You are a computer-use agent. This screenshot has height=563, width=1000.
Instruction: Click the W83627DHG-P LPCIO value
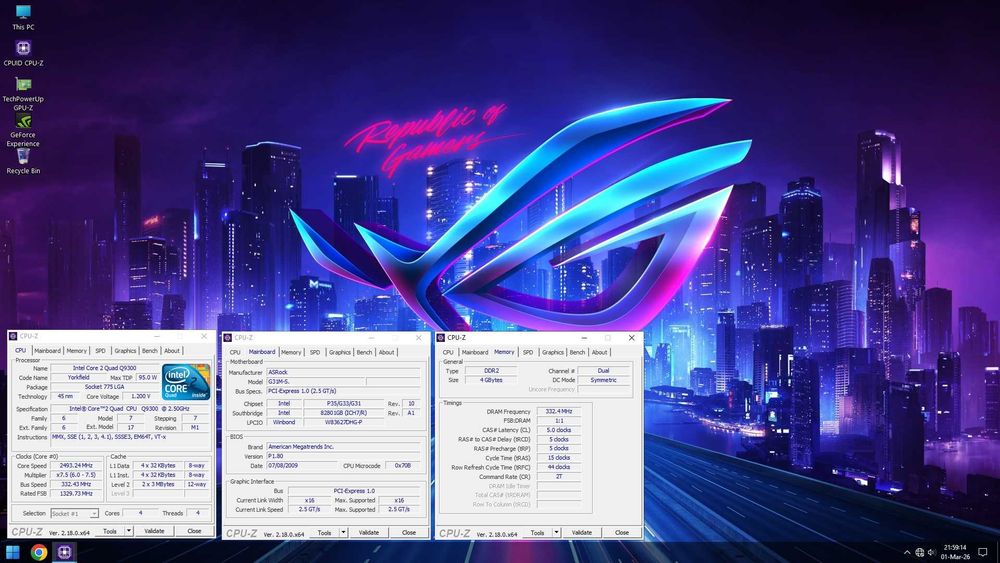(344, 422)
